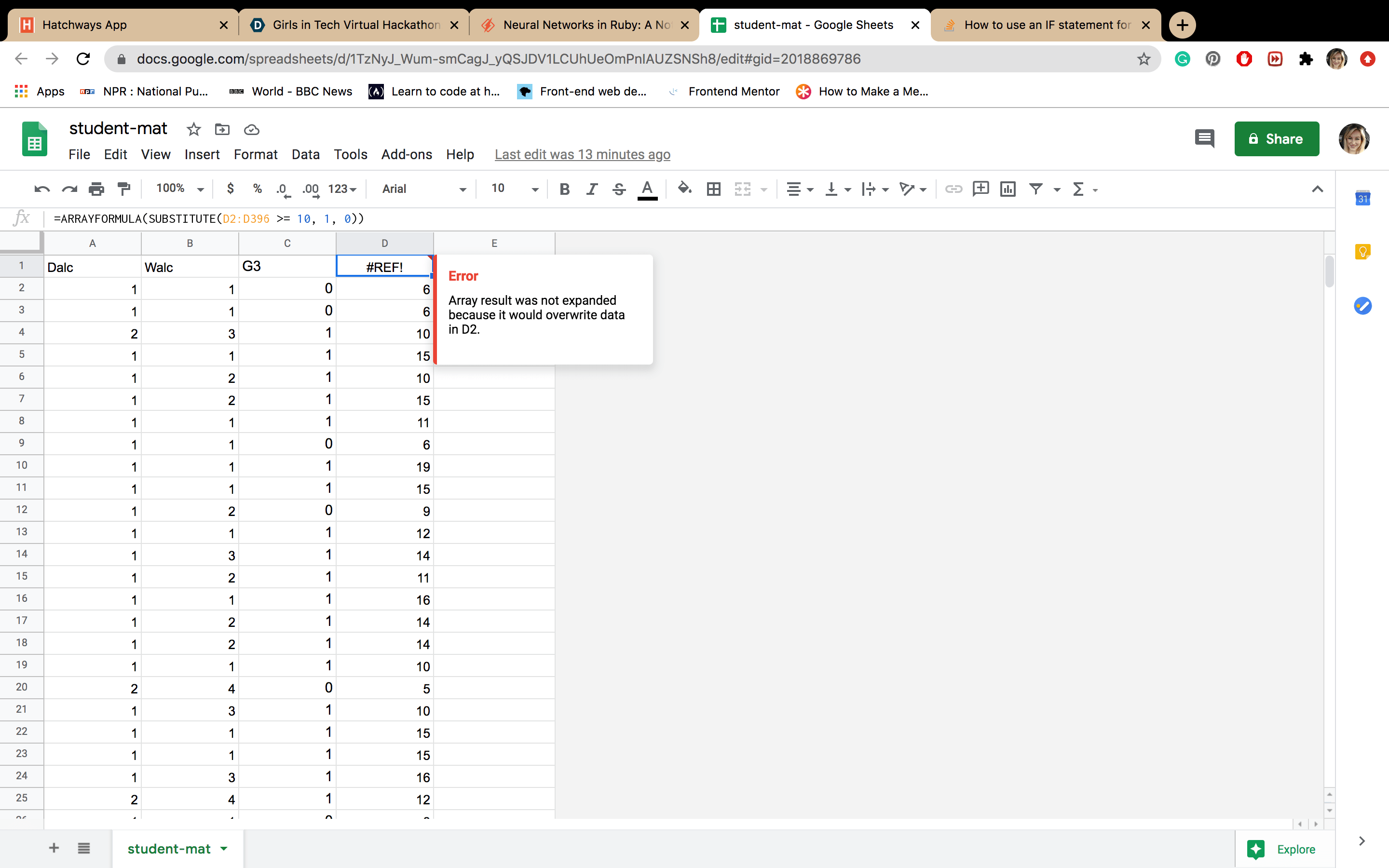Format as percent icon
The width and height of the screenshot is (1389, 868).
[257, 189]
